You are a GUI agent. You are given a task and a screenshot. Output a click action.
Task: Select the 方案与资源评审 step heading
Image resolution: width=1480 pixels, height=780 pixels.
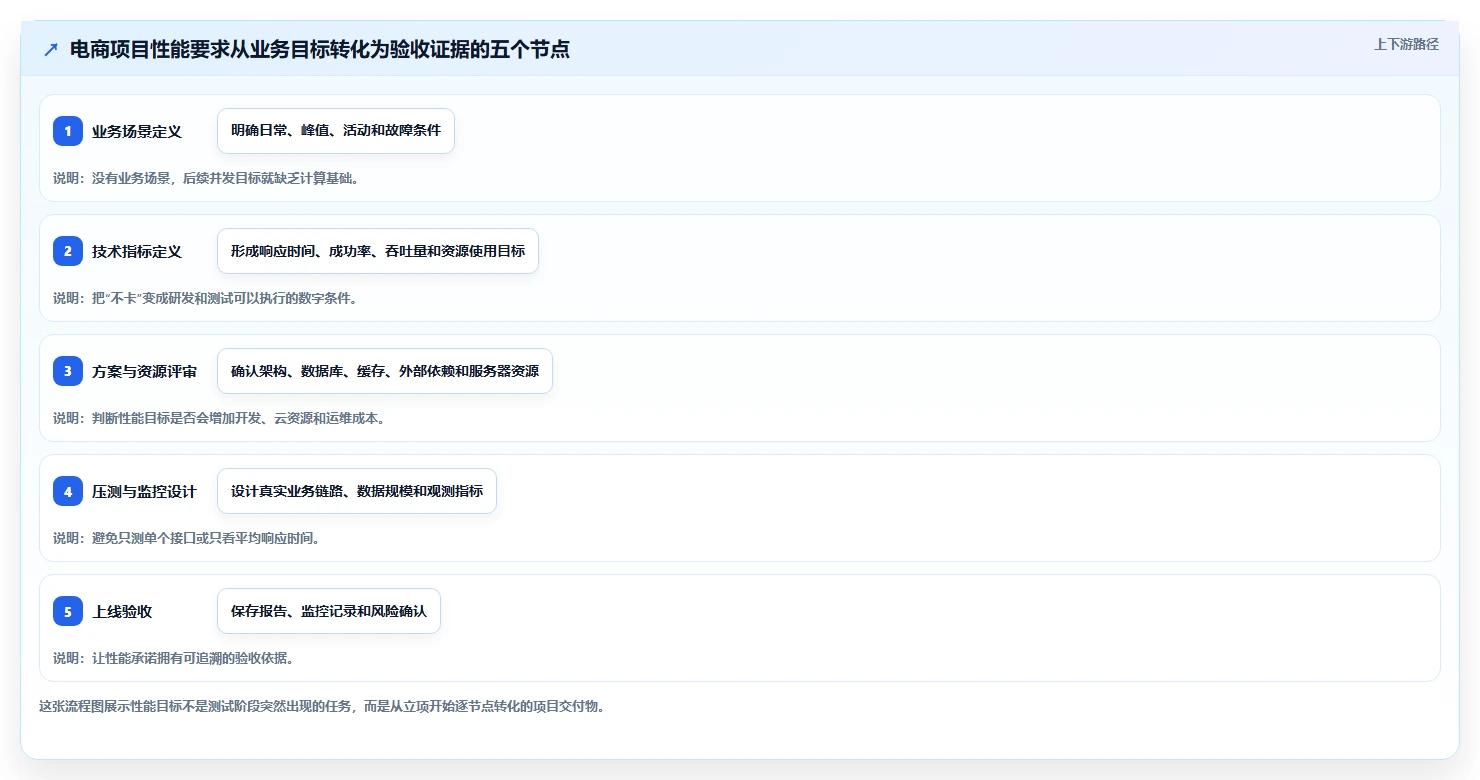144,371
